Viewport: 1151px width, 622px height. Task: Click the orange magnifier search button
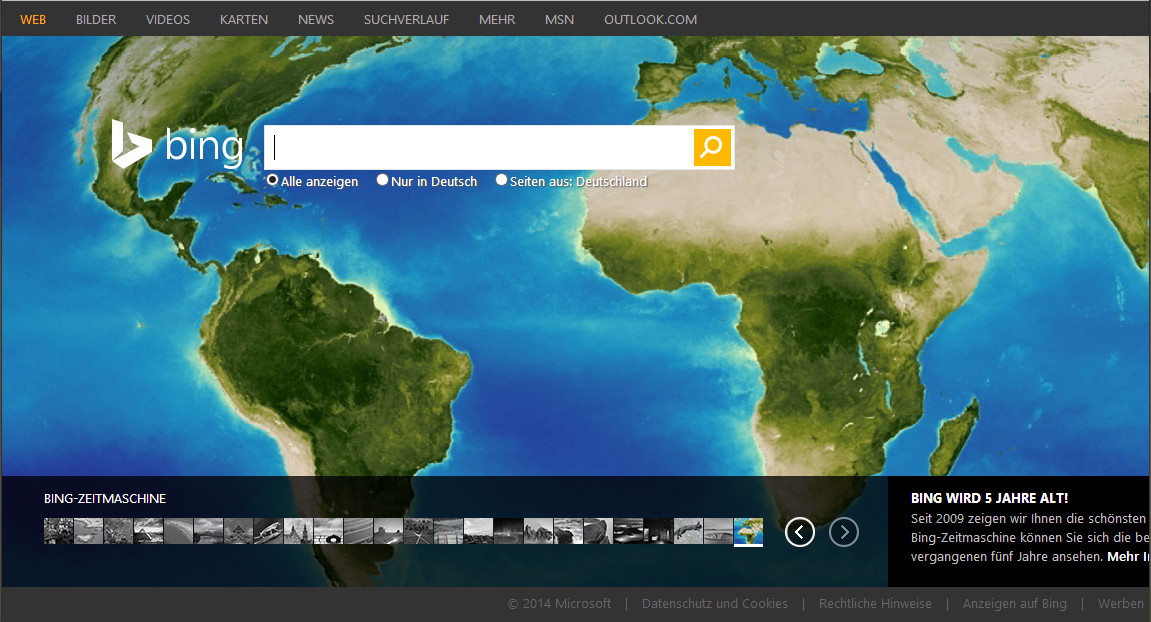[712, 148]
